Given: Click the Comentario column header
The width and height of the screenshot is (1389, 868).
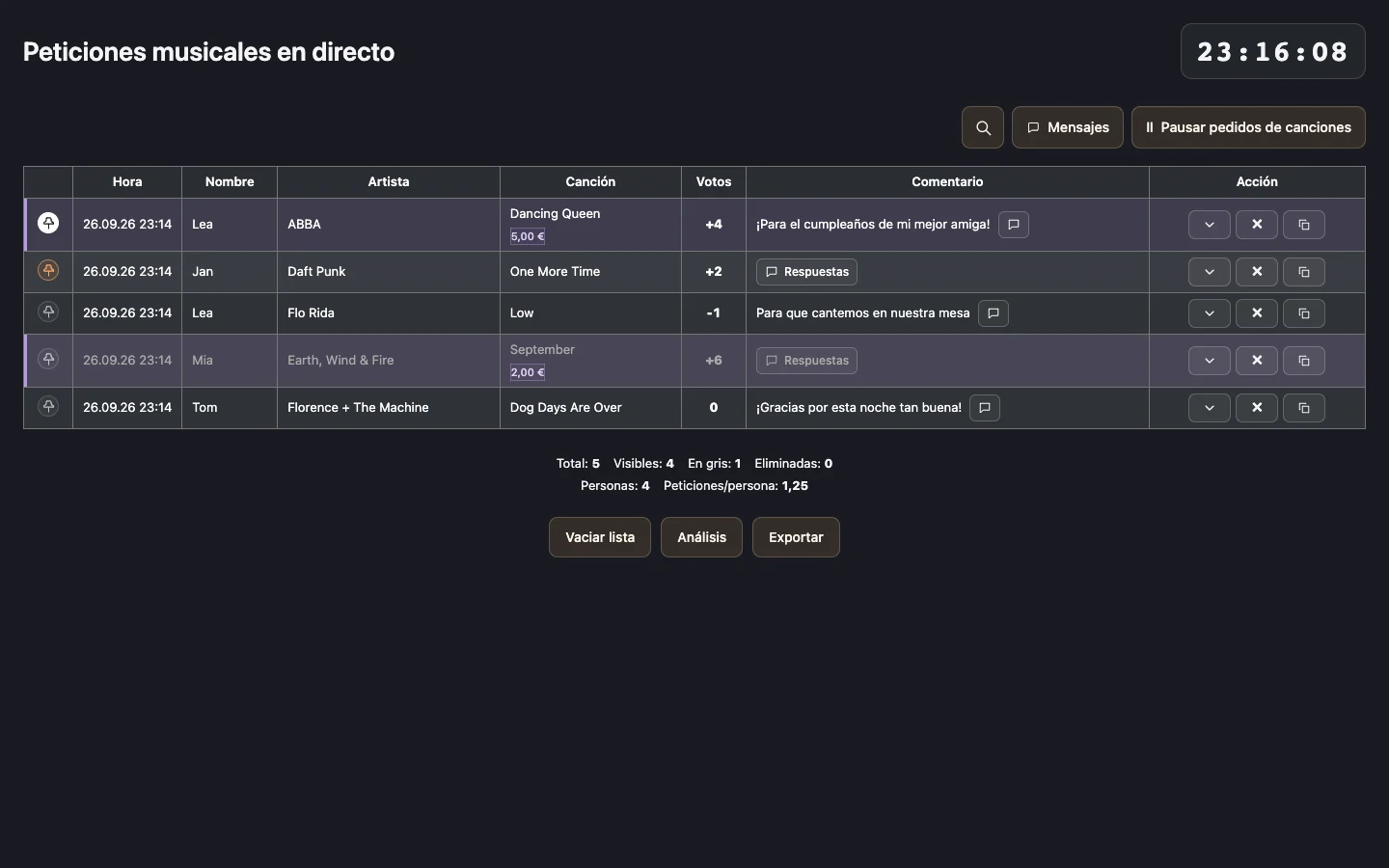Looking at the screenshot, I should (x=947, y=182).
